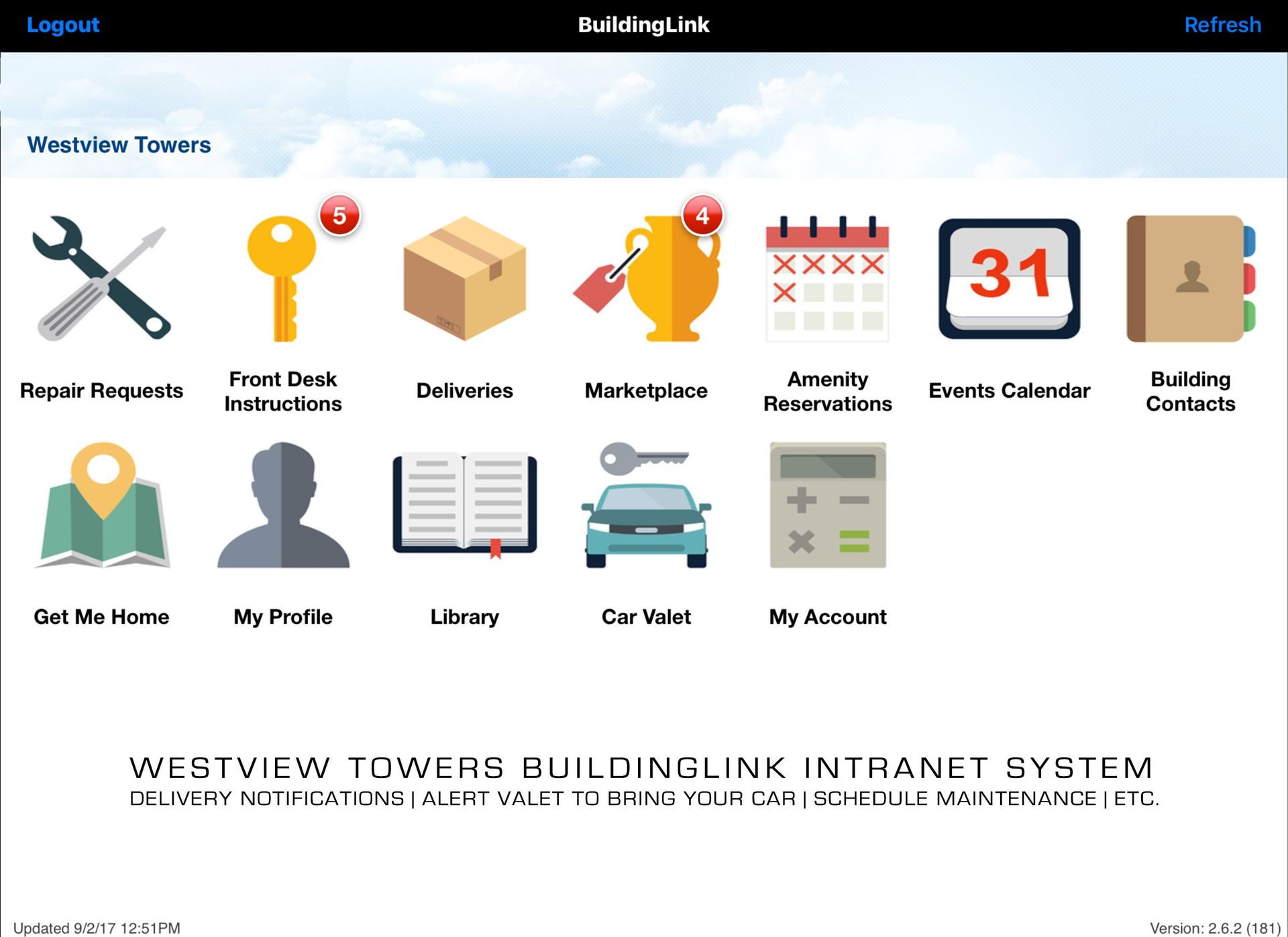Click the Westview Towers building name
The image size is (1288, 937).
(119, 145)
